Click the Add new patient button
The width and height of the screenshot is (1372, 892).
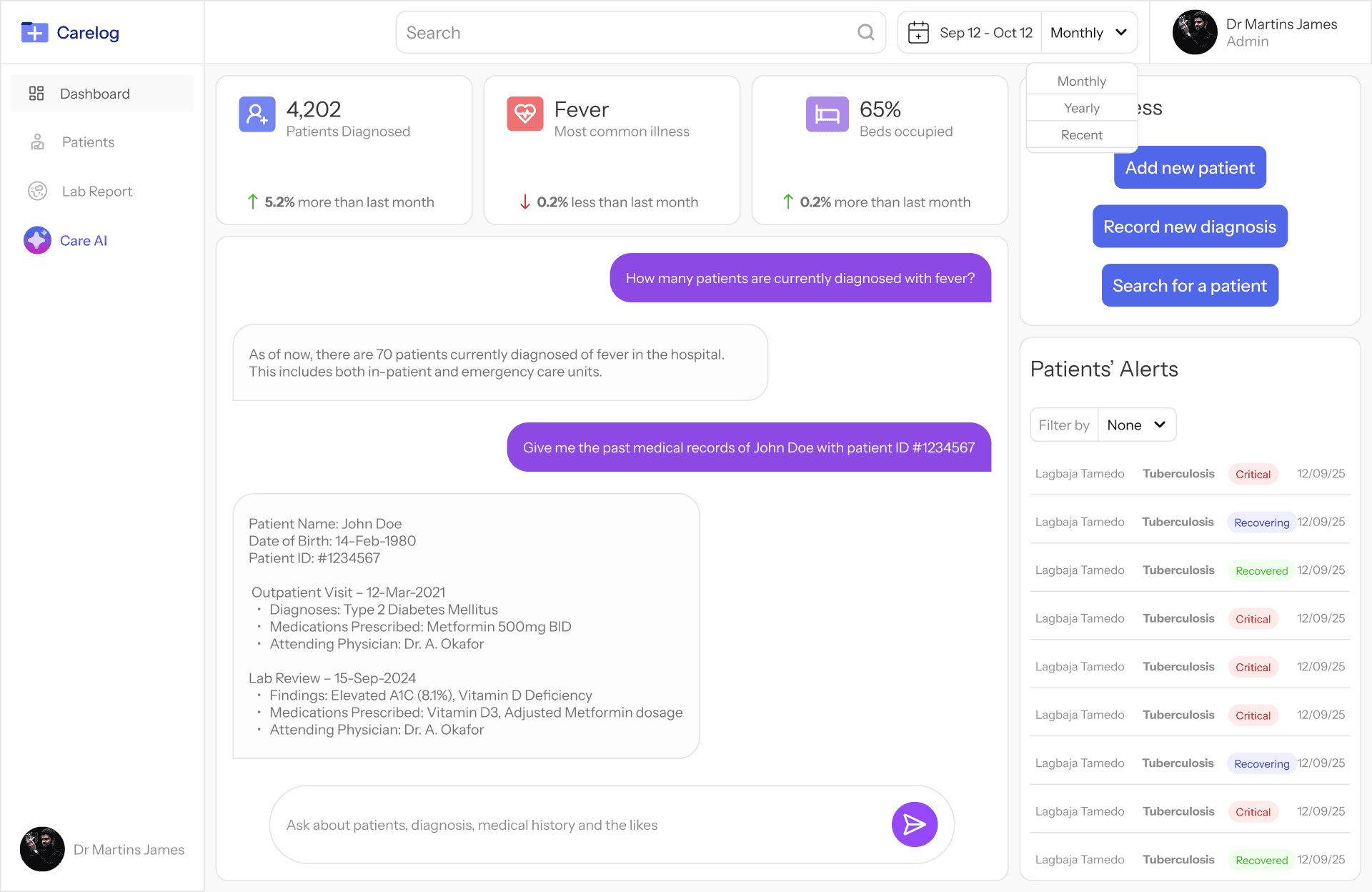pyautogui.click(x=1190, y=168)
